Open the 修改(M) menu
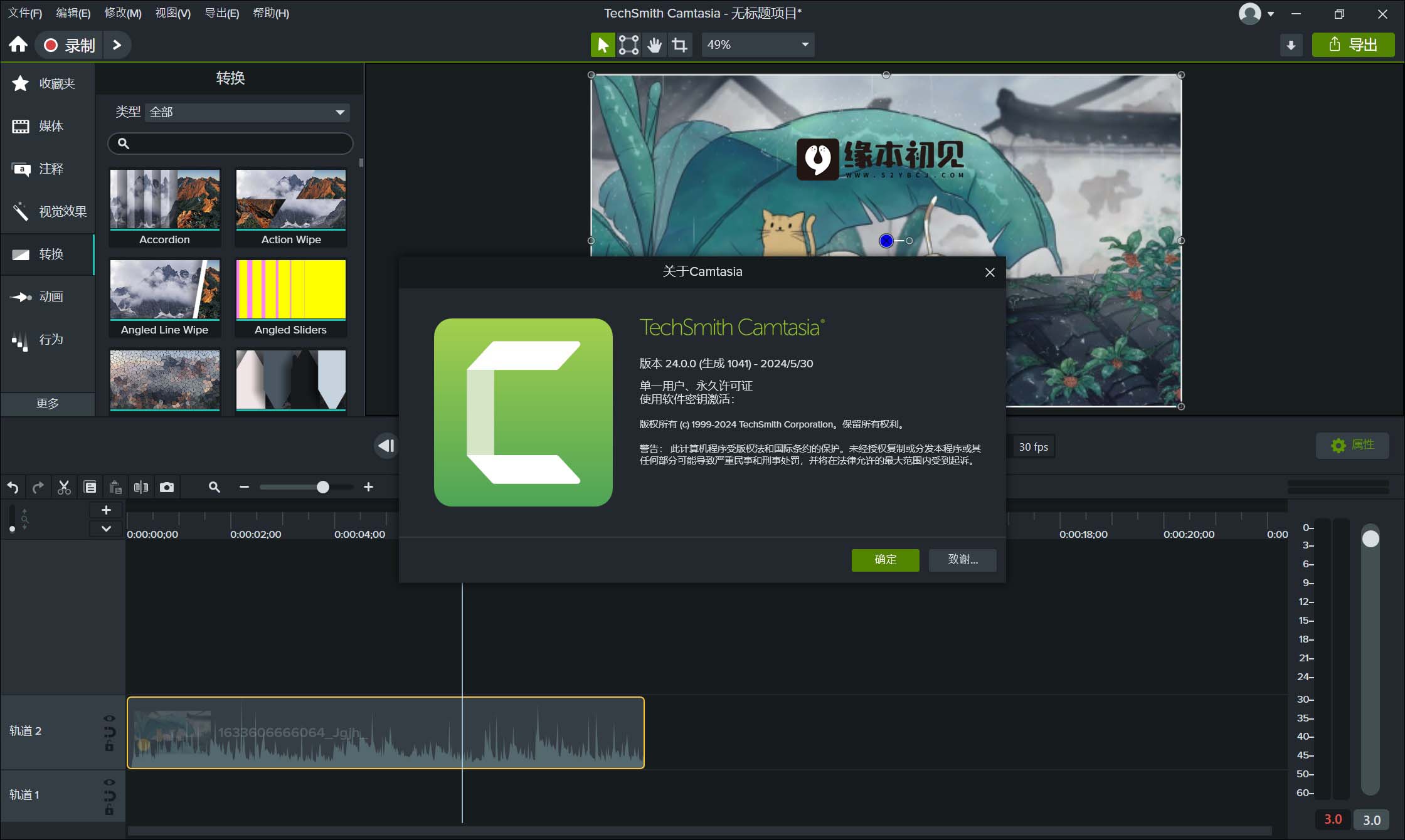 [123, 13]
